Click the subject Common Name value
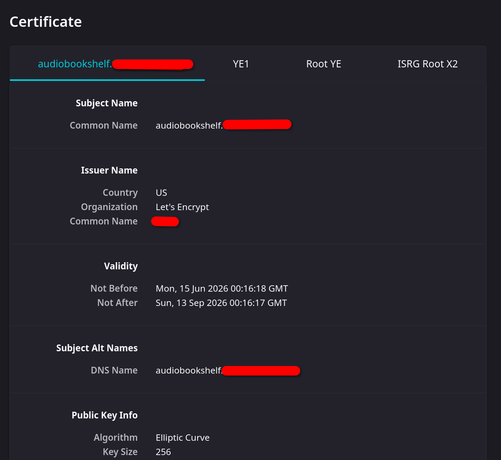The height and width of the screenshot is (460, 501). pyautogui.click(x=223, y=125)
